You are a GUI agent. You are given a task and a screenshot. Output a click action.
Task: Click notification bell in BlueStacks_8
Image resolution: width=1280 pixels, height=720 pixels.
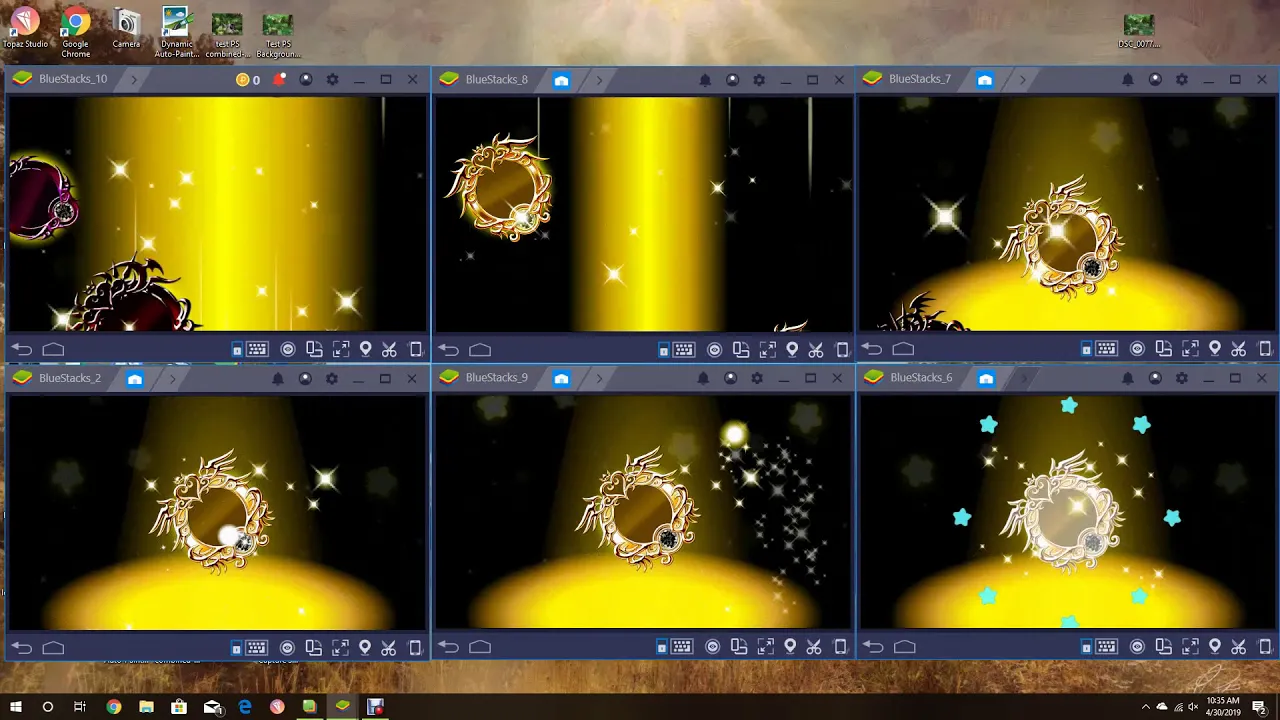pyautogui.click(x=705, y=80)
